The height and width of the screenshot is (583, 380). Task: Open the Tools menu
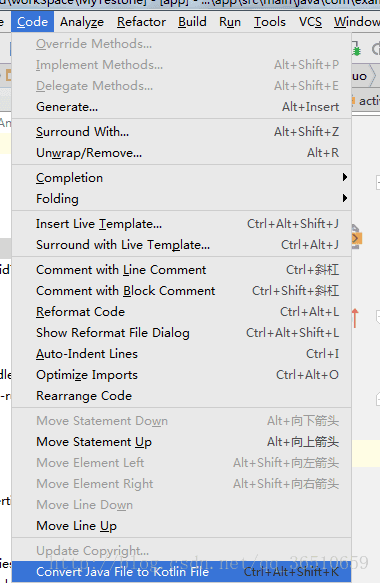tap(270, 22)
